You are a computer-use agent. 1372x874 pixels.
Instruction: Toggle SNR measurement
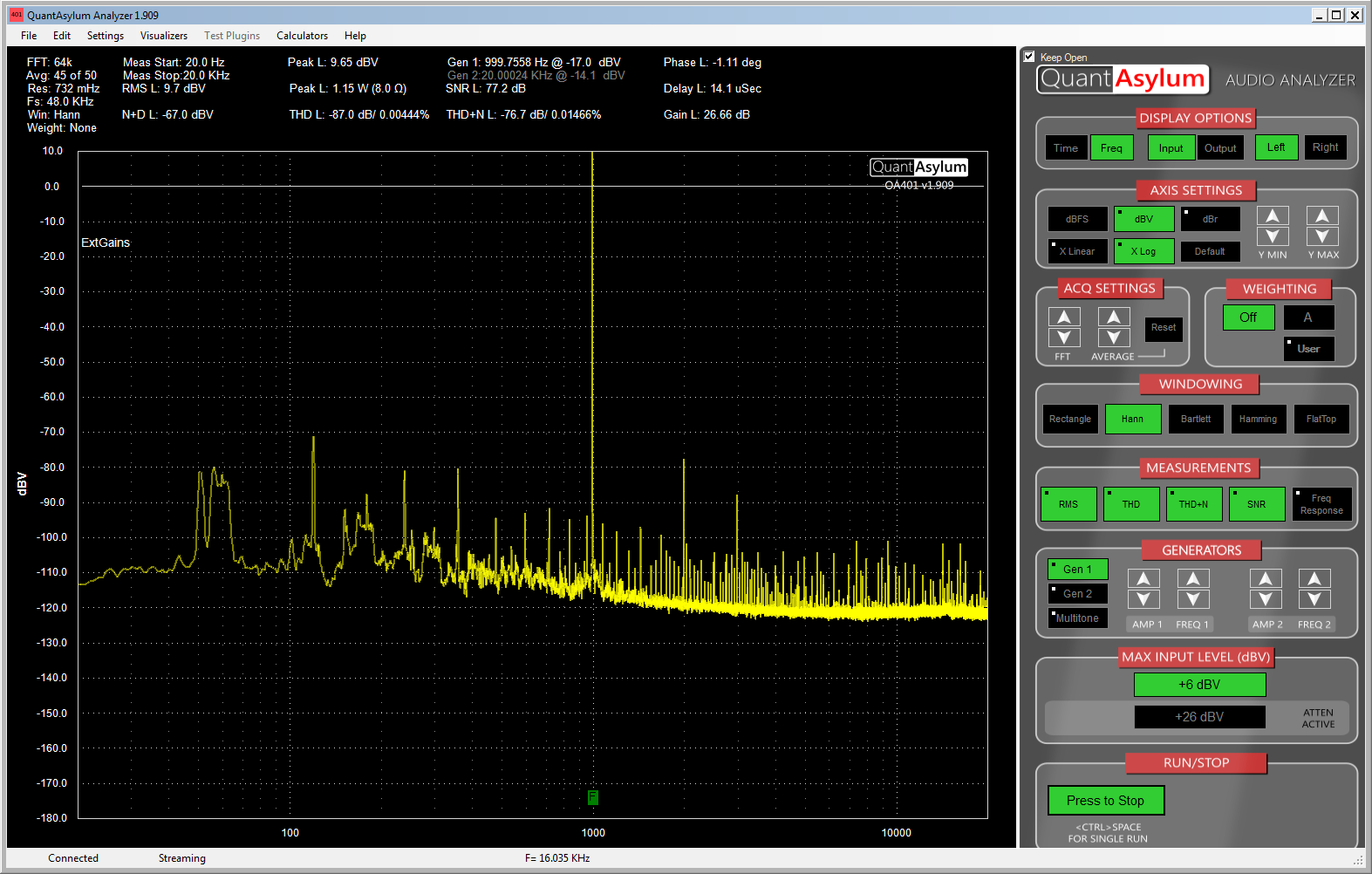coord(1257,504)
